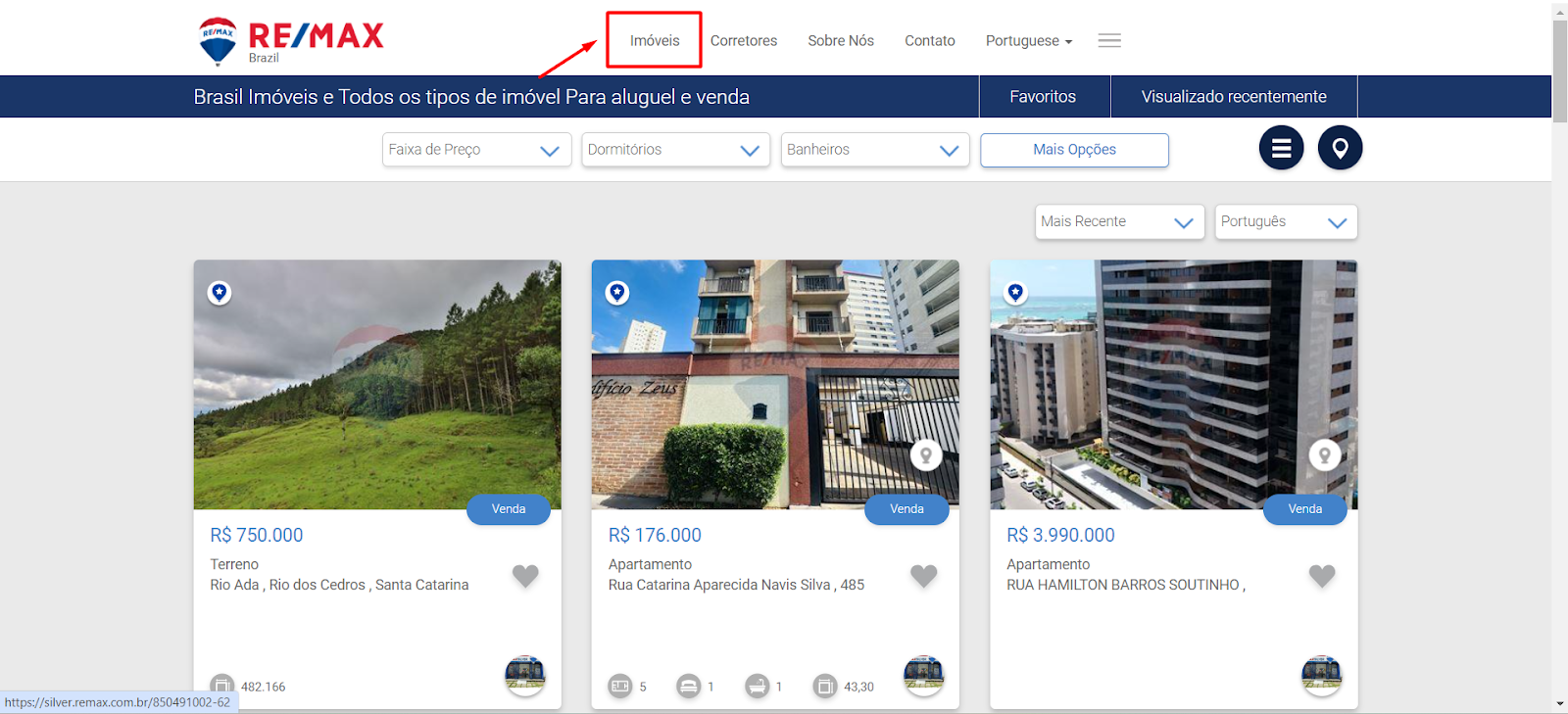Show the R$ 176.000 apartment on the map
This screenshot has height=714, width=1568.
click(x=926, y=455)
